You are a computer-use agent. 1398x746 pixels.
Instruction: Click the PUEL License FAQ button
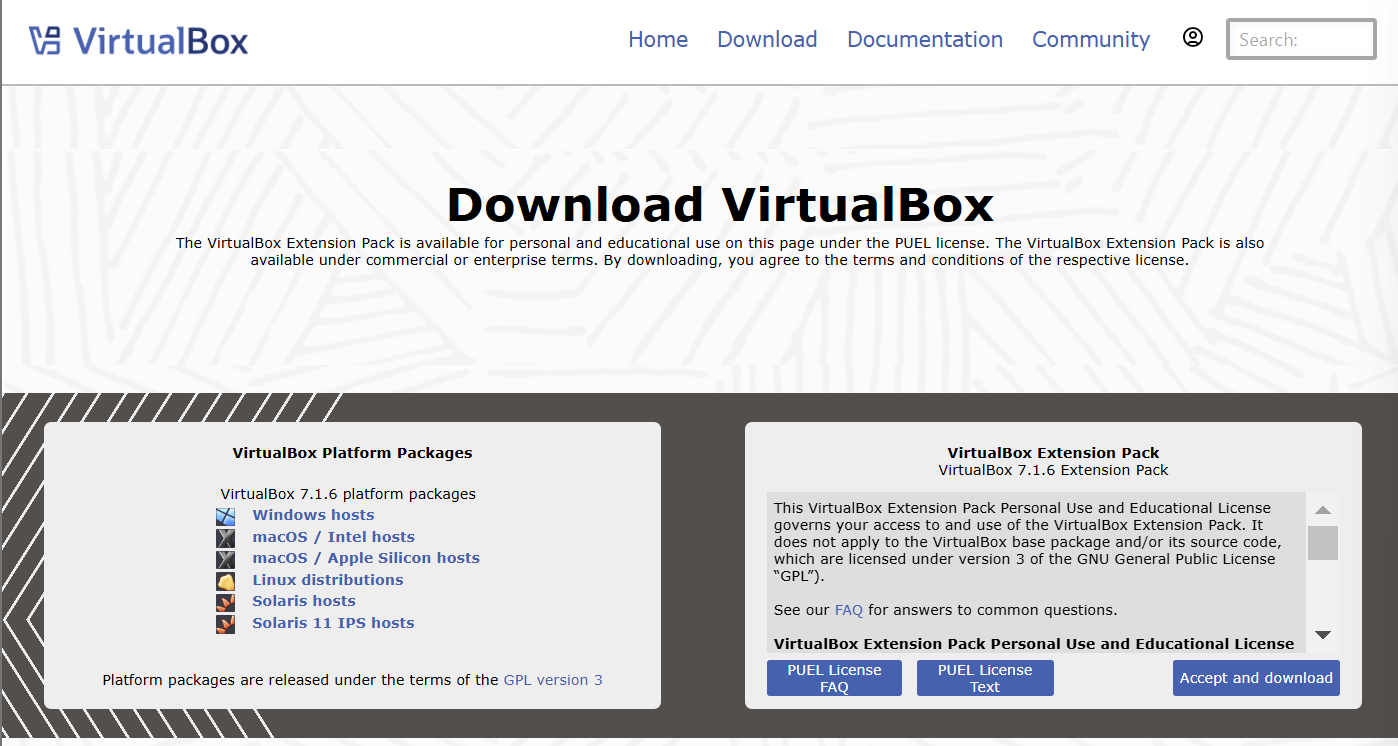click(x=834, y=678)
